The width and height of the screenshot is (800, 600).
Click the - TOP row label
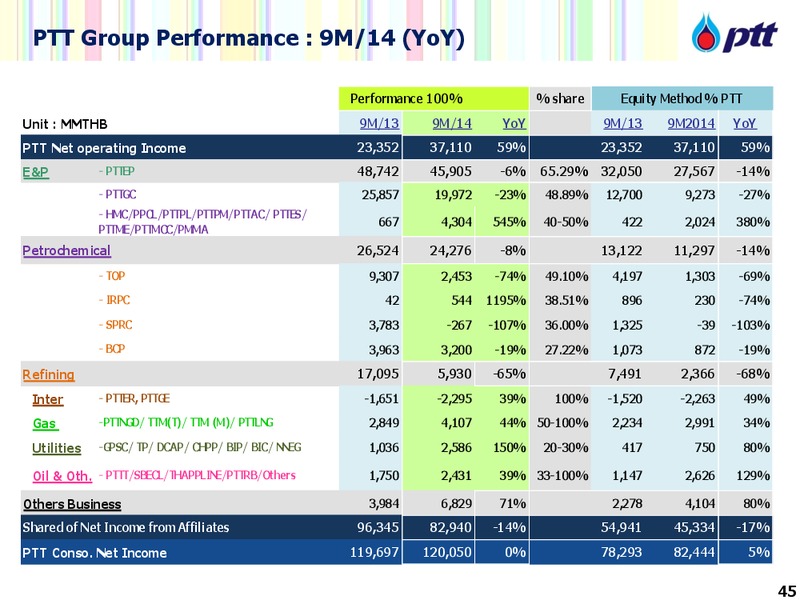coord(112,276)
